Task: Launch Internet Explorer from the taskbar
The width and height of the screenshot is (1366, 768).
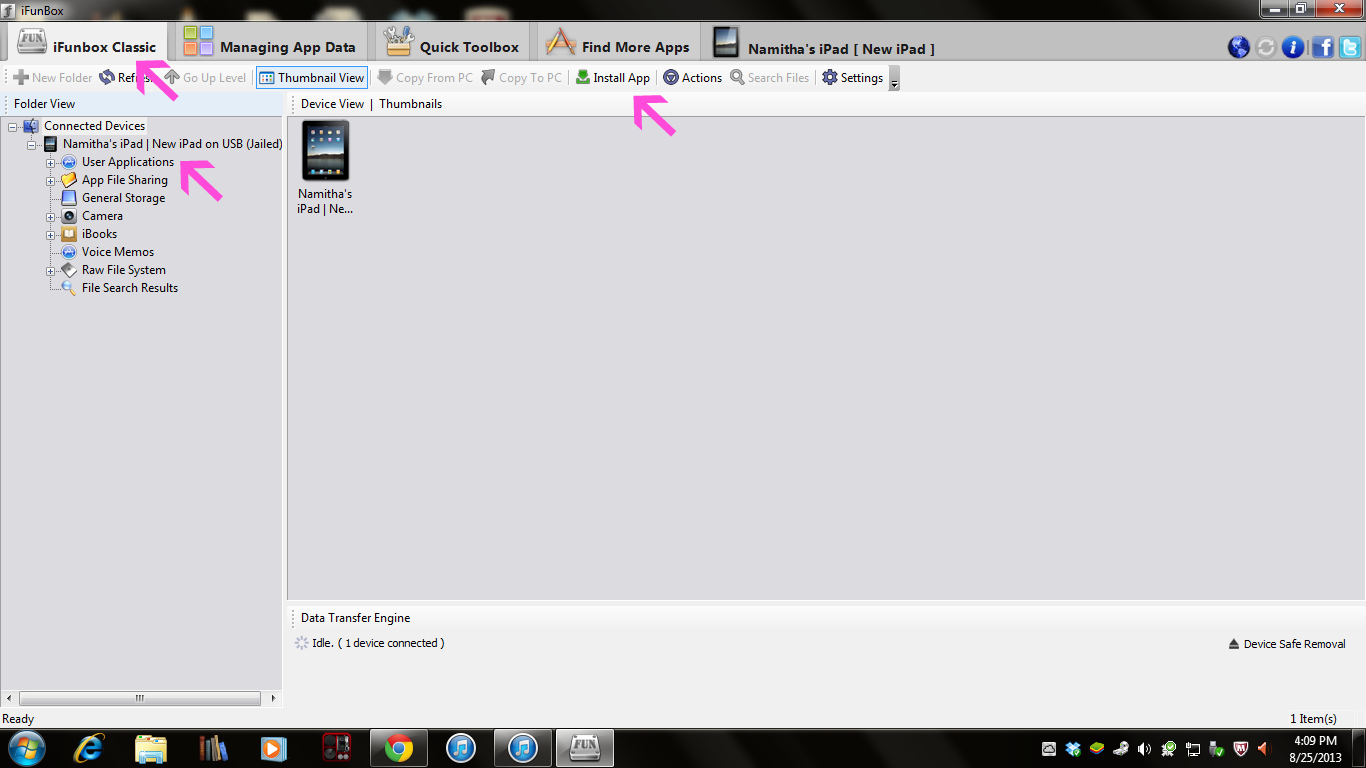Action: click(90, 748)
